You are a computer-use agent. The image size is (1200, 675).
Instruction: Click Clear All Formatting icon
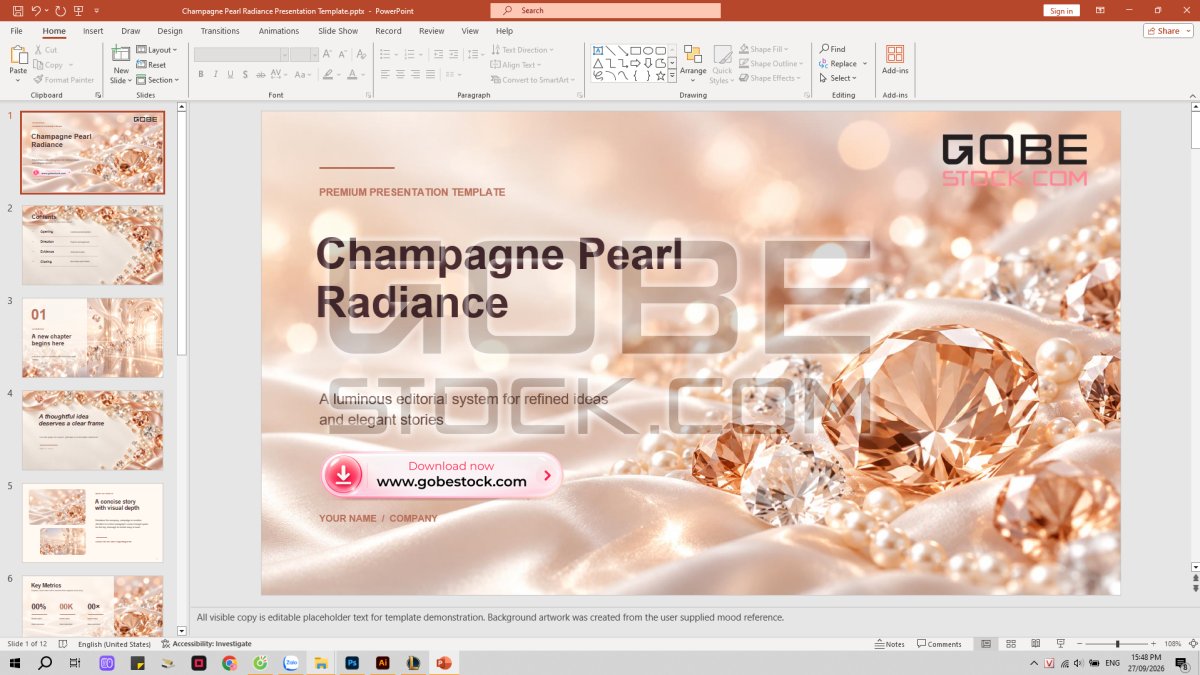click(x=361, y=54)
